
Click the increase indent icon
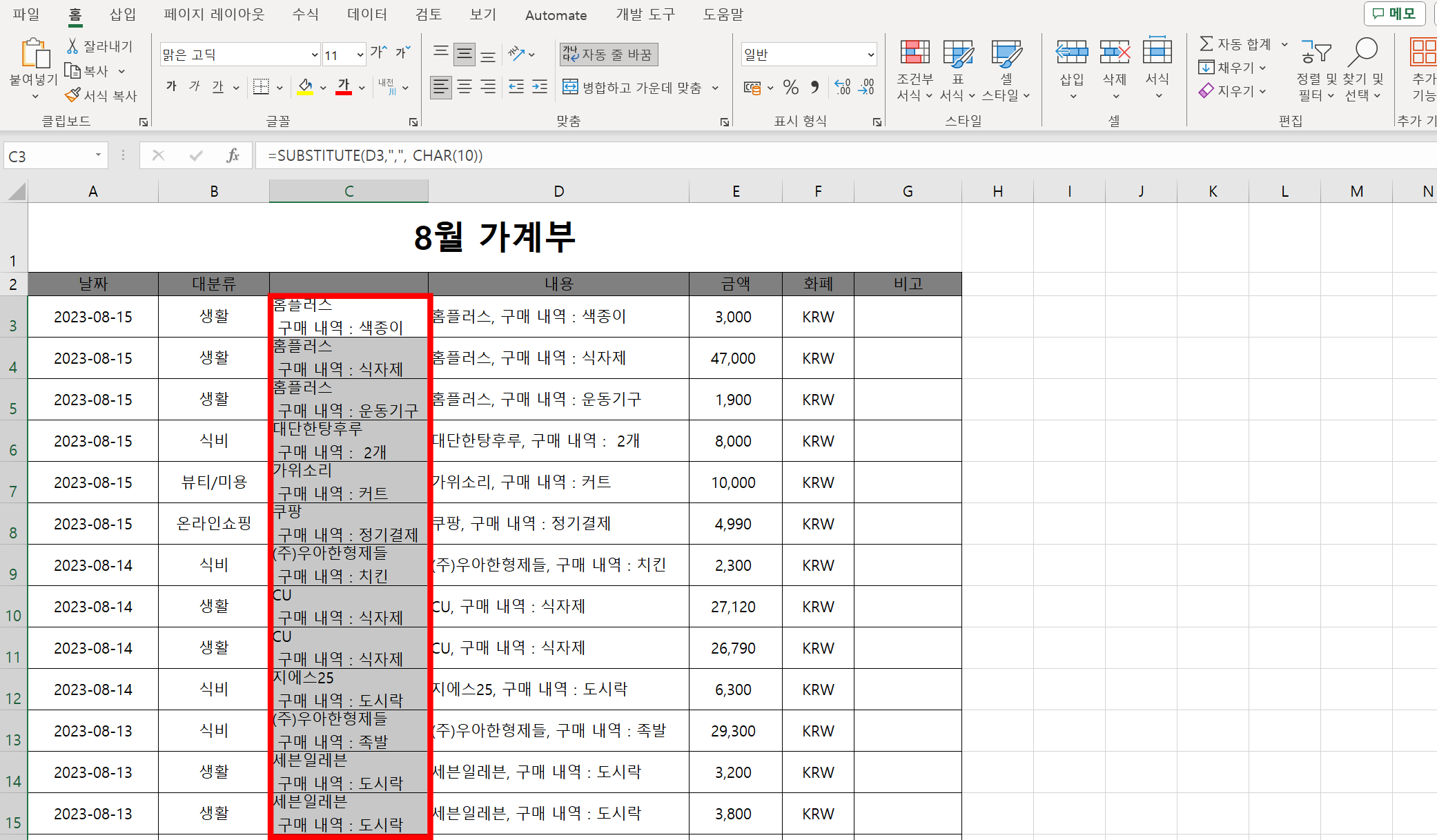540,87
